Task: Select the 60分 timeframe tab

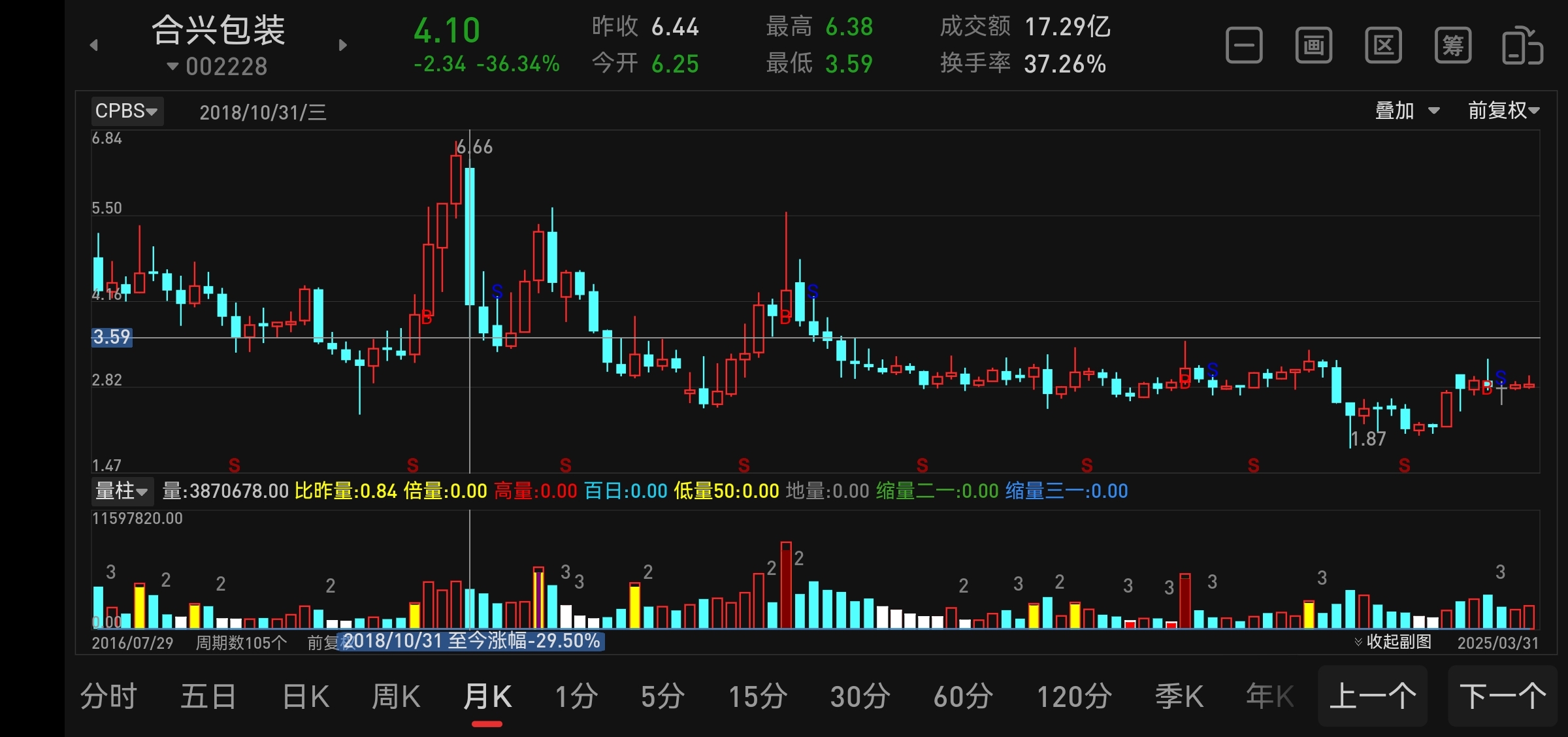Action: [963, 696]
